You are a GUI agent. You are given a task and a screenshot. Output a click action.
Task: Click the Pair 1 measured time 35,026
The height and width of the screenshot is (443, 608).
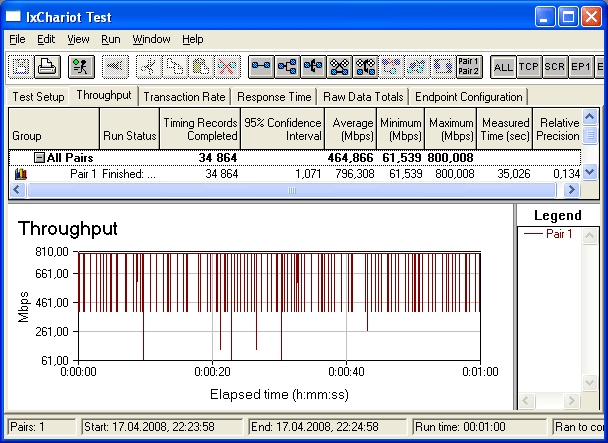pyautogui.click(x=513, y=174)
